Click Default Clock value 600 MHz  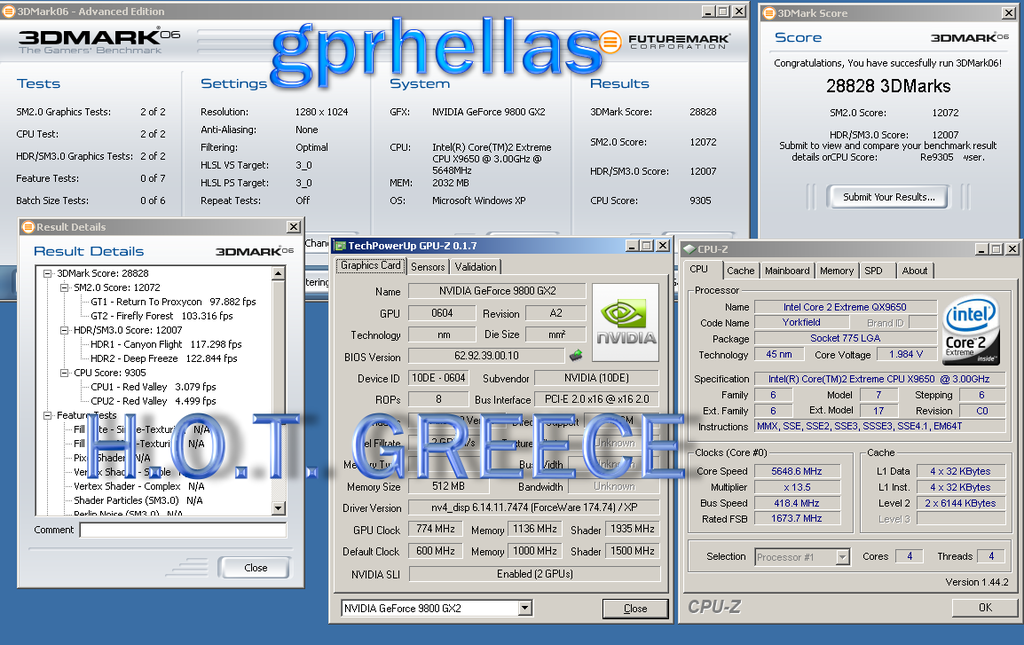[x=435, y=551]
